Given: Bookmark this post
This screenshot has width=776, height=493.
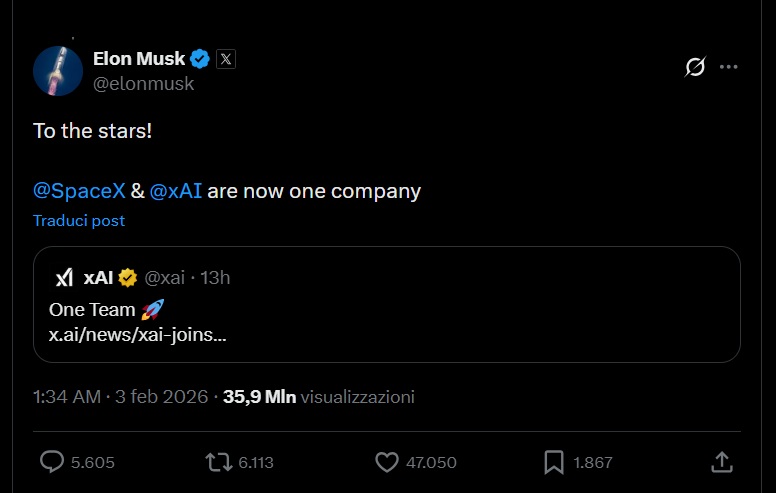Looking at the screenshot, I should (554, 462).
